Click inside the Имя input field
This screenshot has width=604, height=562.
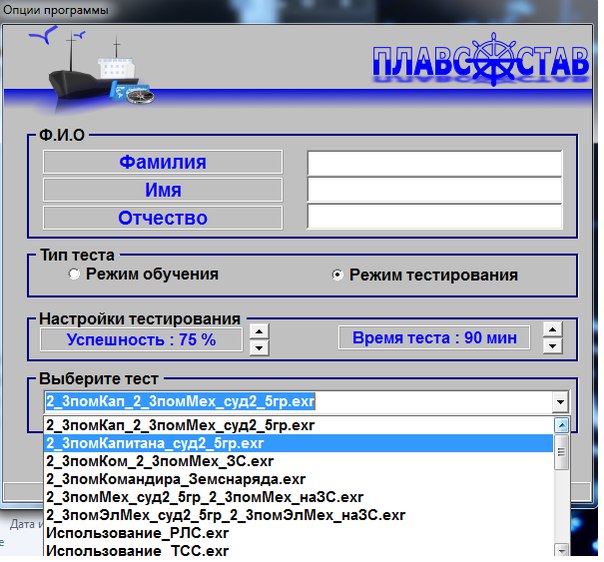point(434,190)
